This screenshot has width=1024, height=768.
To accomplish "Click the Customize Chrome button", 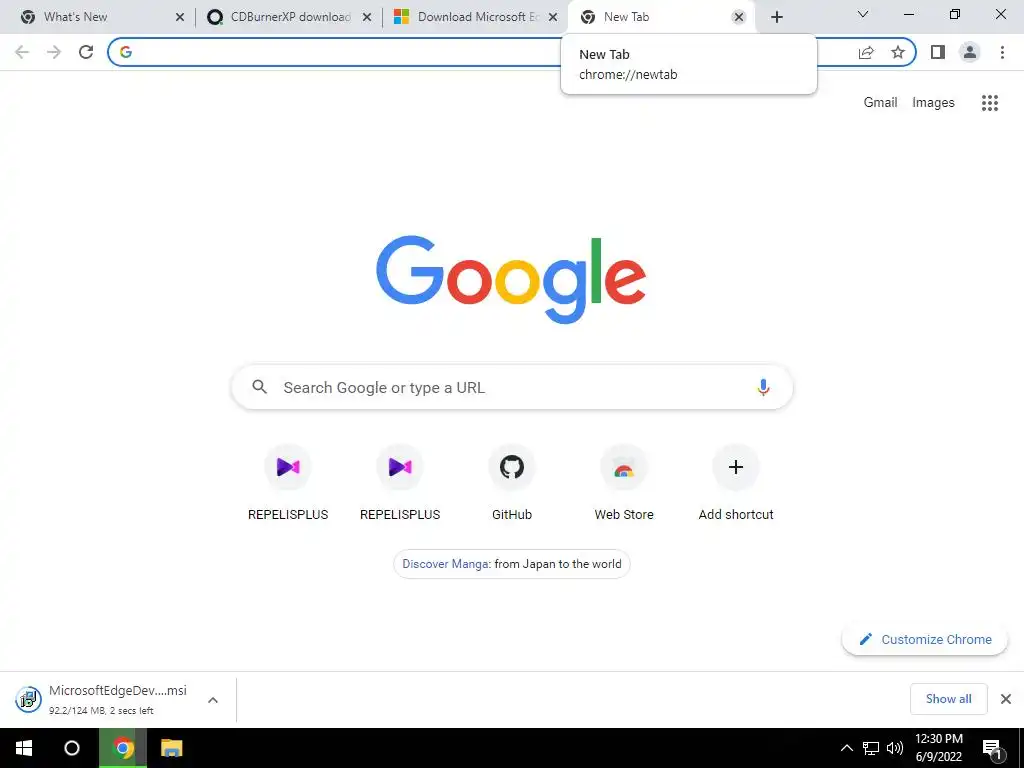I will tap(925, 639).
